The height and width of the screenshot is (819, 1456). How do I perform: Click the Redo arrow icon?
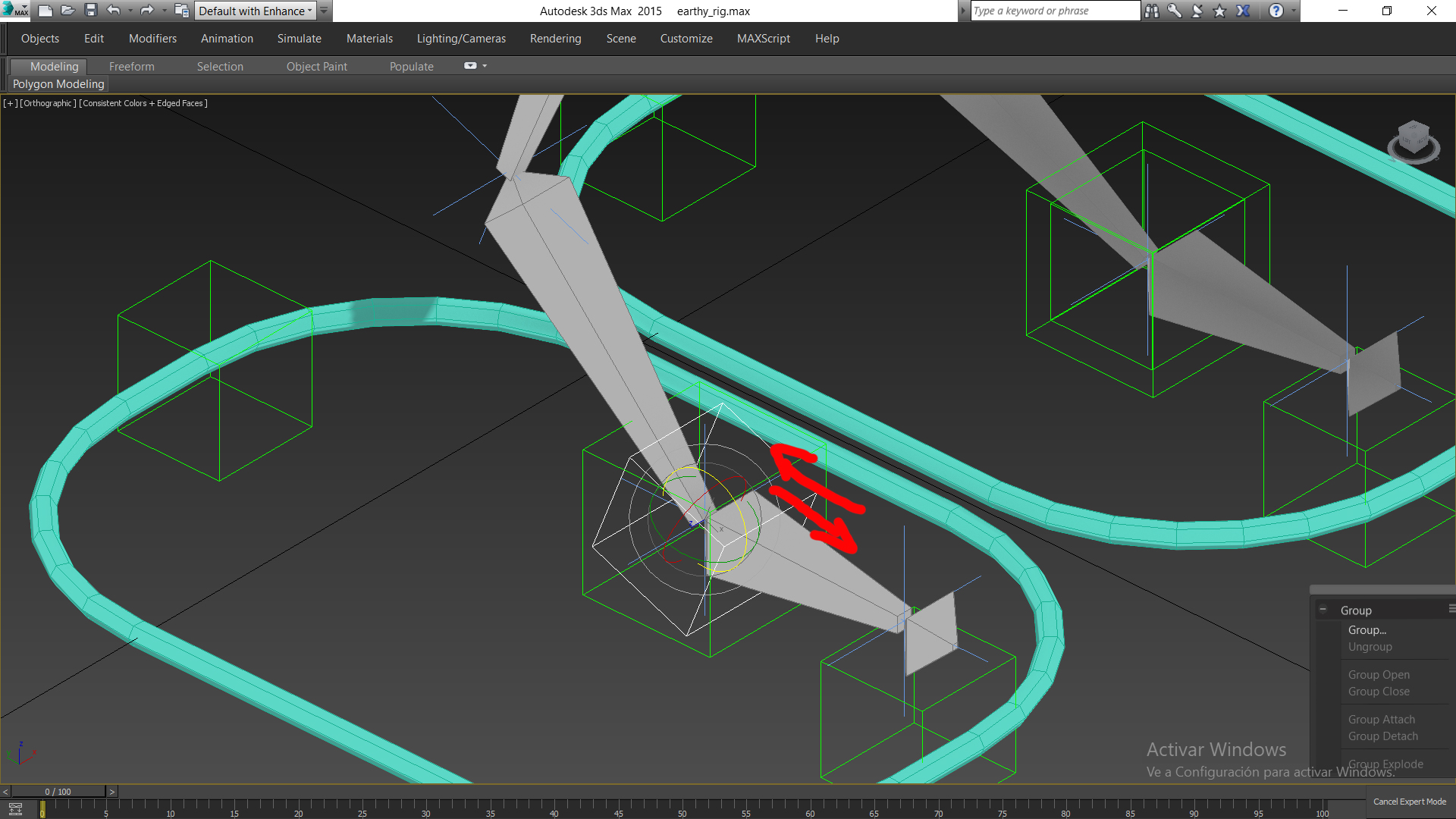147,11
